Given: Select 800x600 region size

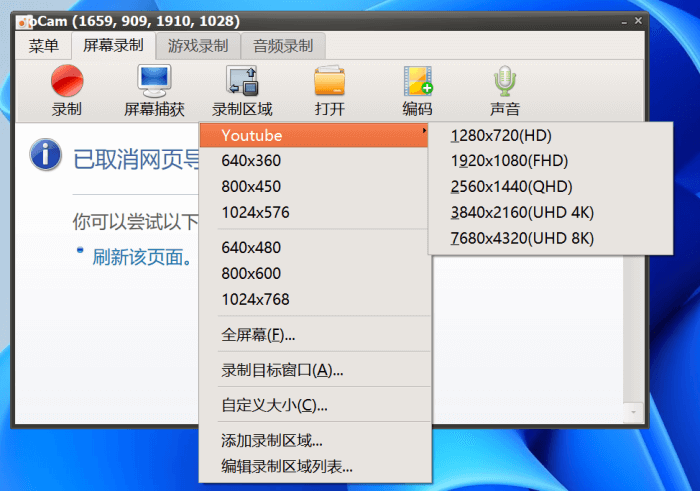Looking at the screenshot, I should (x=314, y=273).
